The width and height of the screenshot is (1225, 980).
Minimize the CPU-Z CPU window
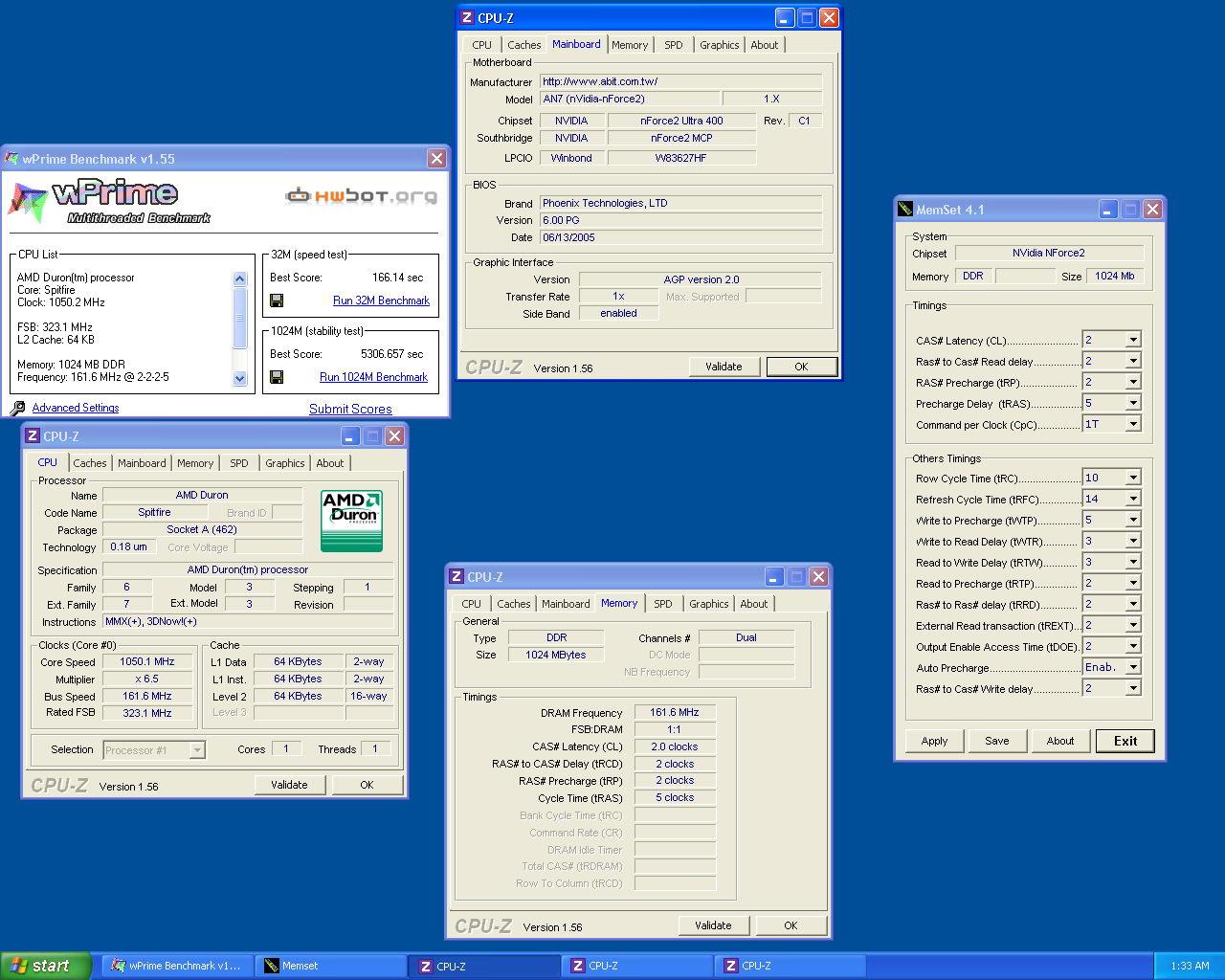pos(350,436)
